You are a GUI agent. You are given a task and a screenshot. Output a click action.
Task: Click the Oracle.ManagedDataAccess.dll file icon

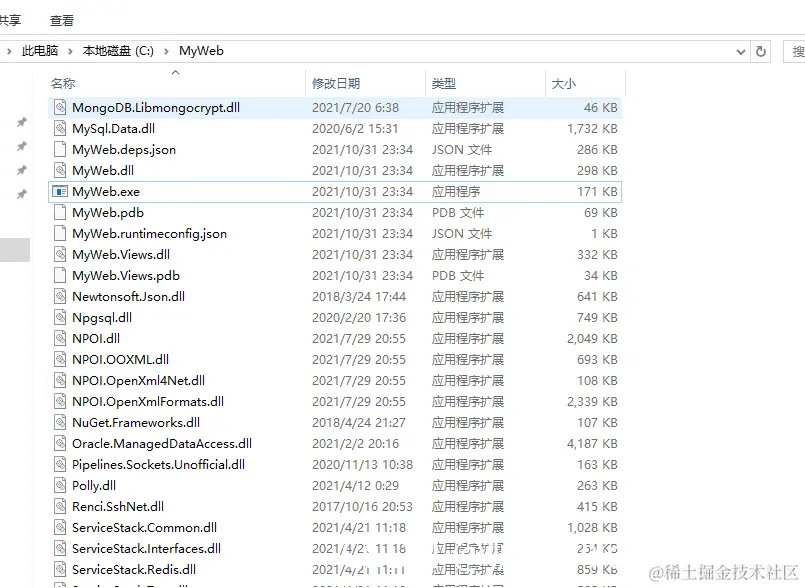(x=60, y=444)
